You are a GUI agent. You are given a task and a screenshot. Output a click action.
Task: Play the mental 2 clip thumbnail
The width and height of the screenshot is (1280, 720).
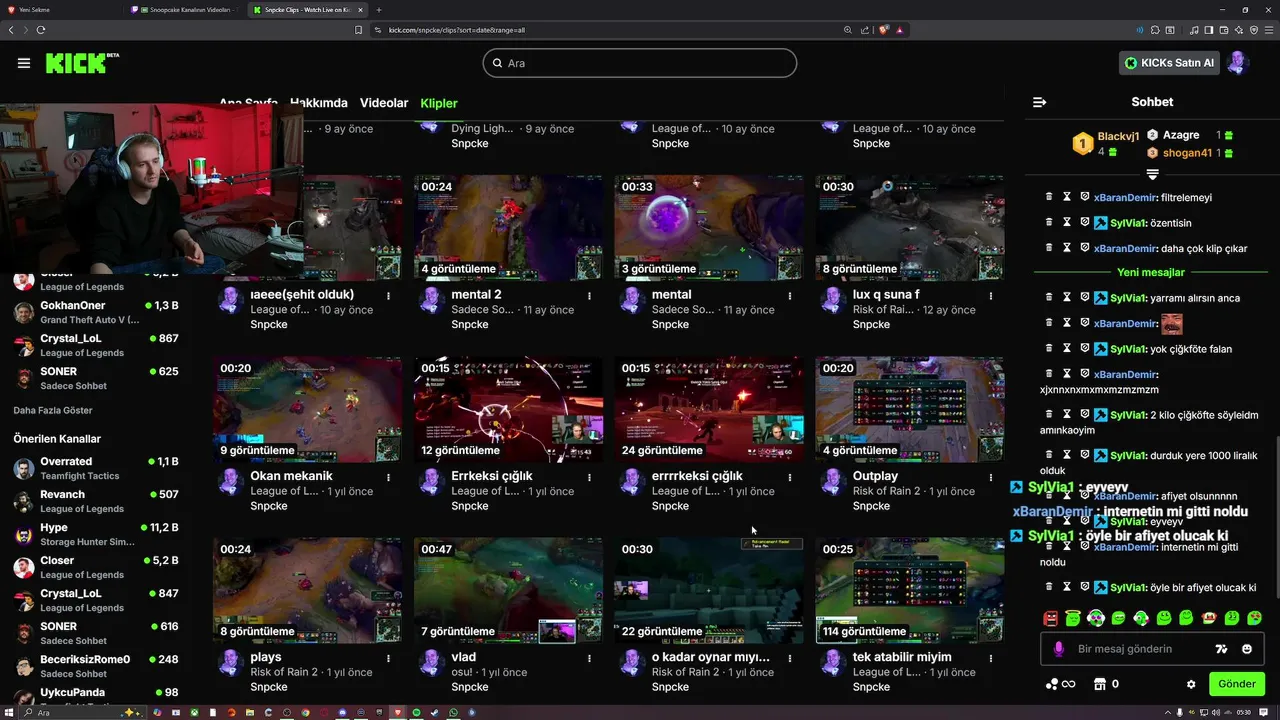click(508, 228)
